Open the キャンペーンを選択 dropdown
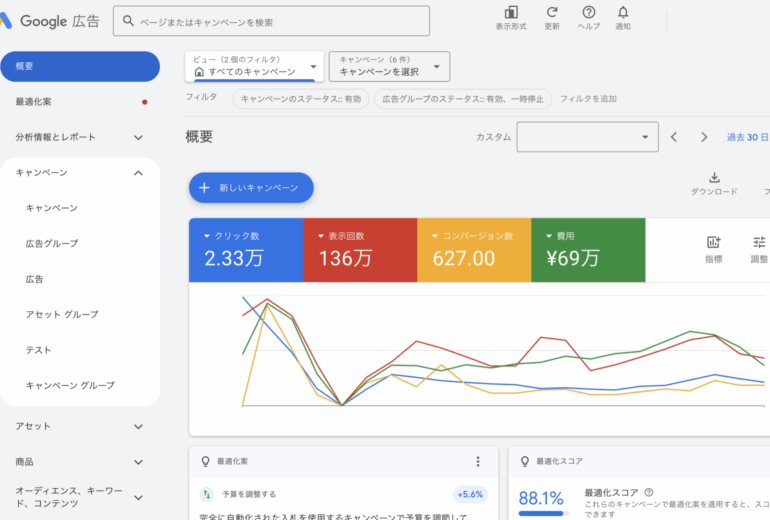Screen dimensions: 770x520 pyautogui.click(x=389, y=66)
